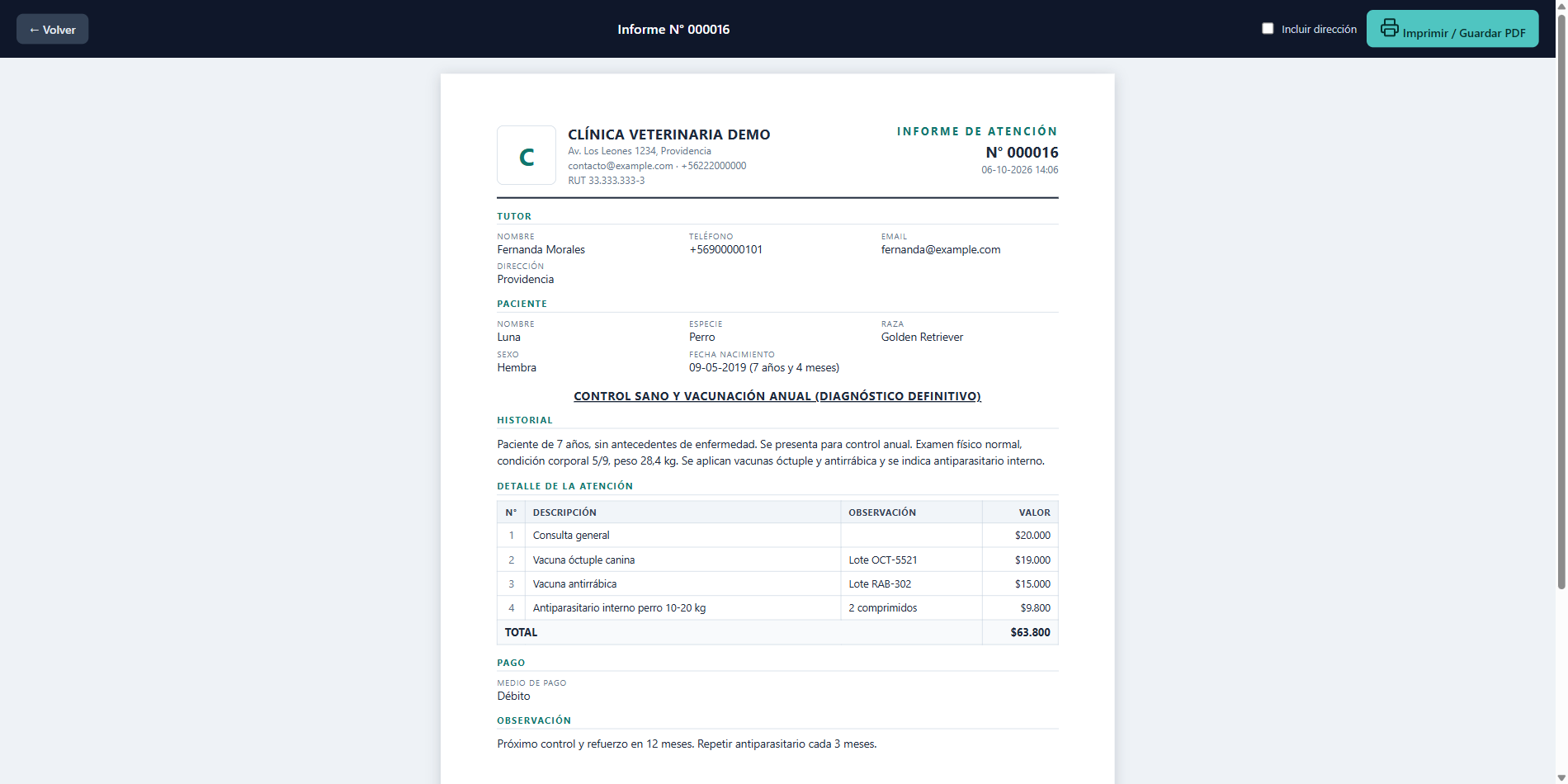
Task: Select the tutor name Fernanda Morales
Action: [x=541, y=250]
